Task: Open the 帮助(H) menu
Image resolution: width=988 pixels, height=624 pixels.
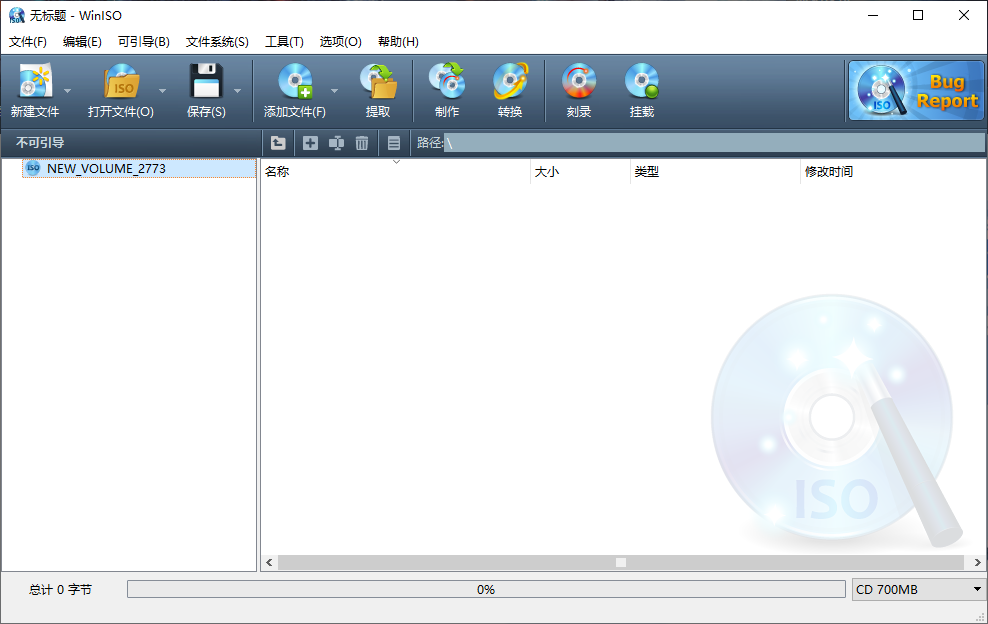Action: (x=398, y=42)
